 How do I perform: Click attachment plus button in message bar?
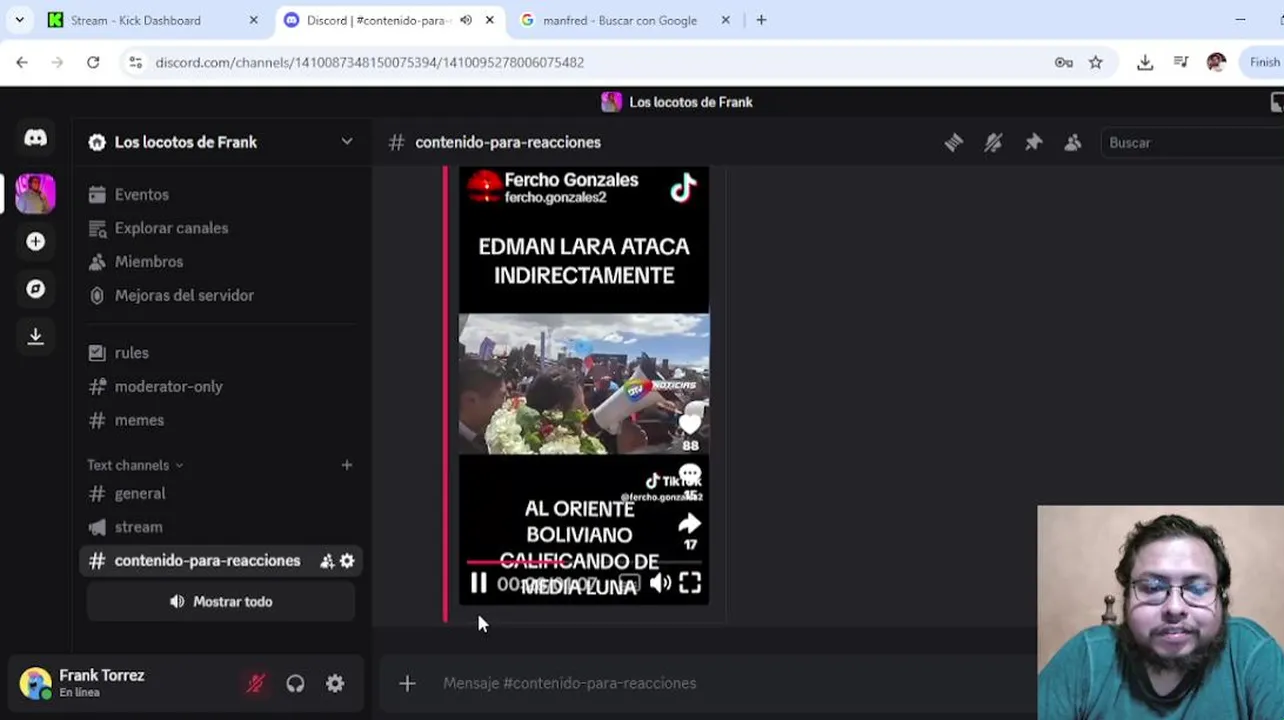tap(407, 684)
